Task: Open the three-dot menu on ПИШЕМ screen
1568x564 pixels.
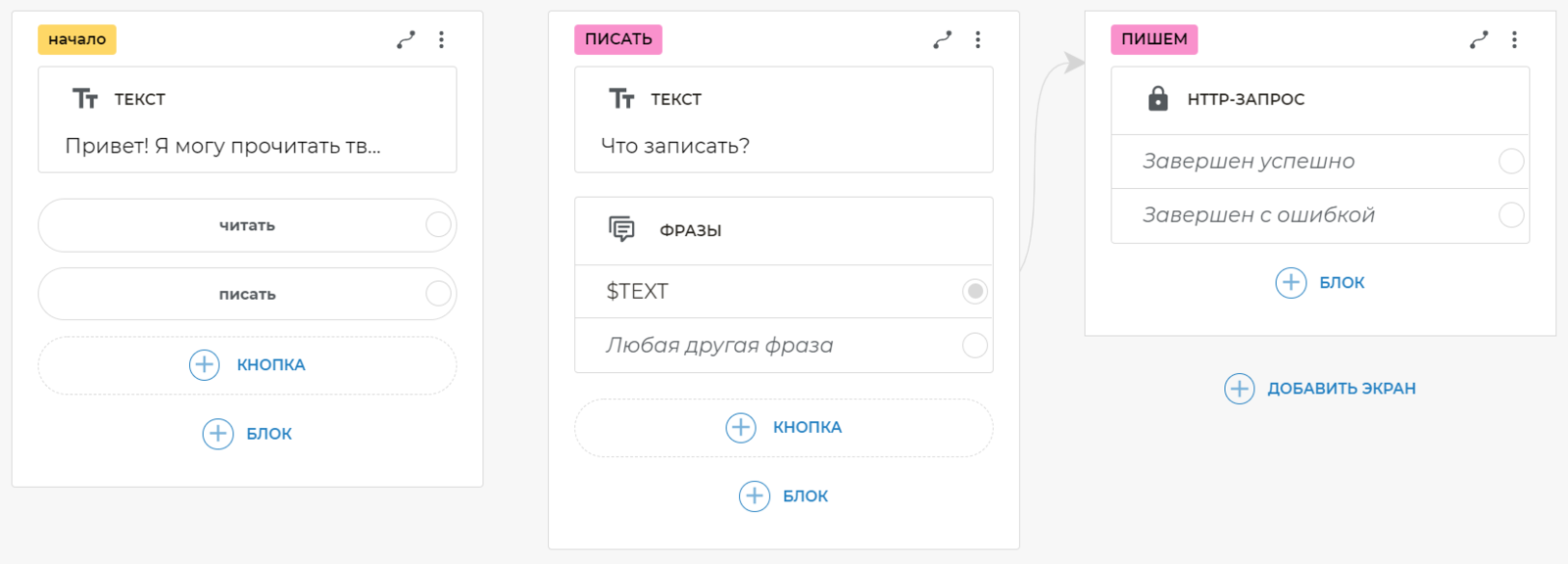Action: [x=1514, y=40]
